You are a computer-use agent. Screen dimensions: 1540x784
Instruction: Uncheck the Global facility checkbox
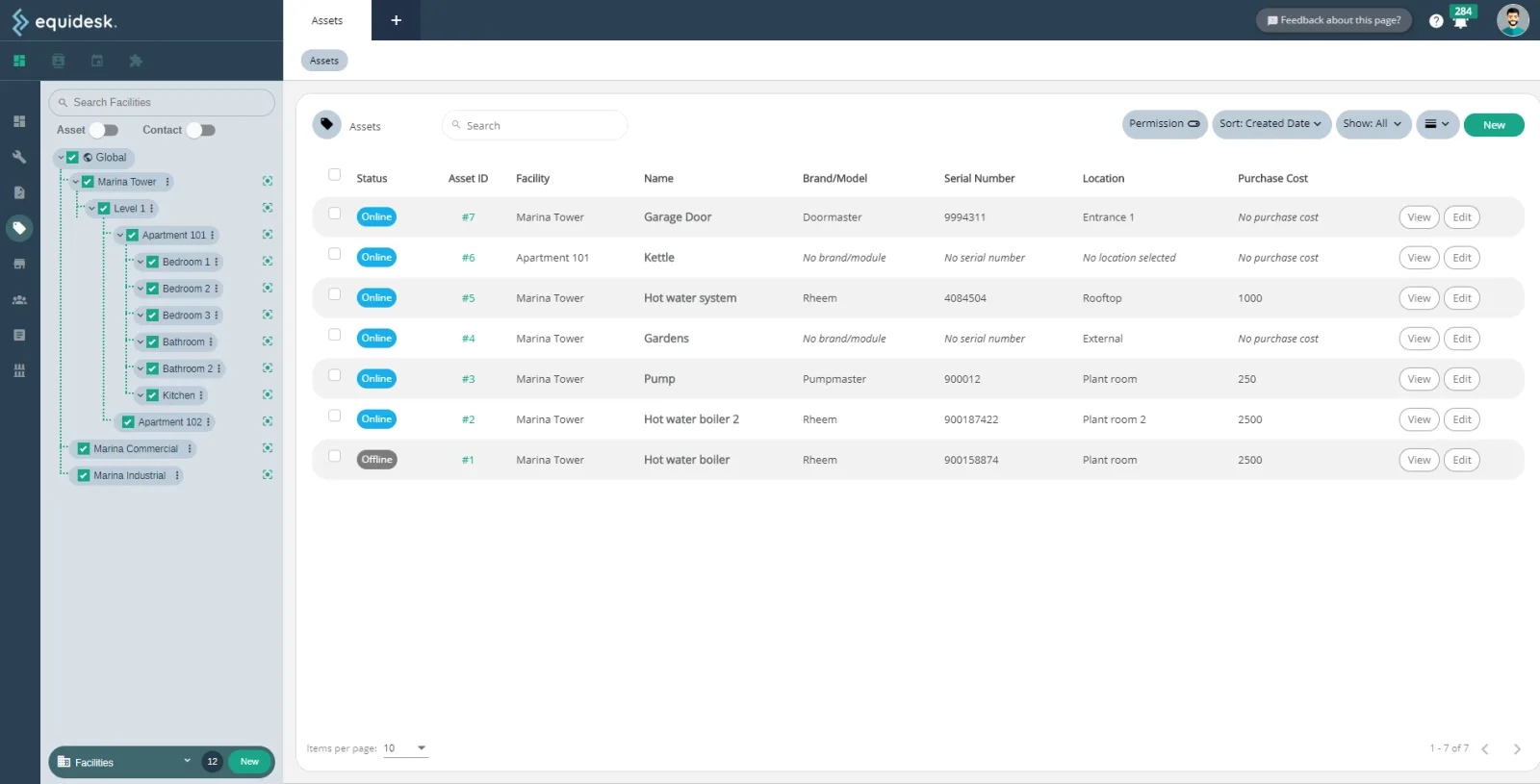[x=72, y=158]
